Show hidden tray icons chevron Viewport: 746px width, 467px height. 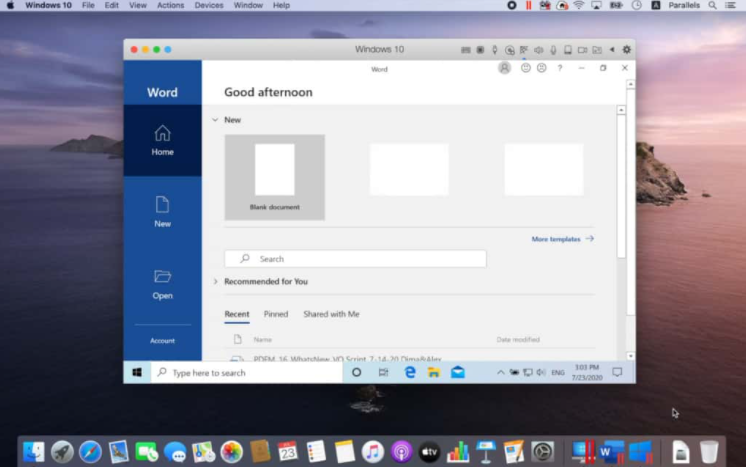point(501,372)
